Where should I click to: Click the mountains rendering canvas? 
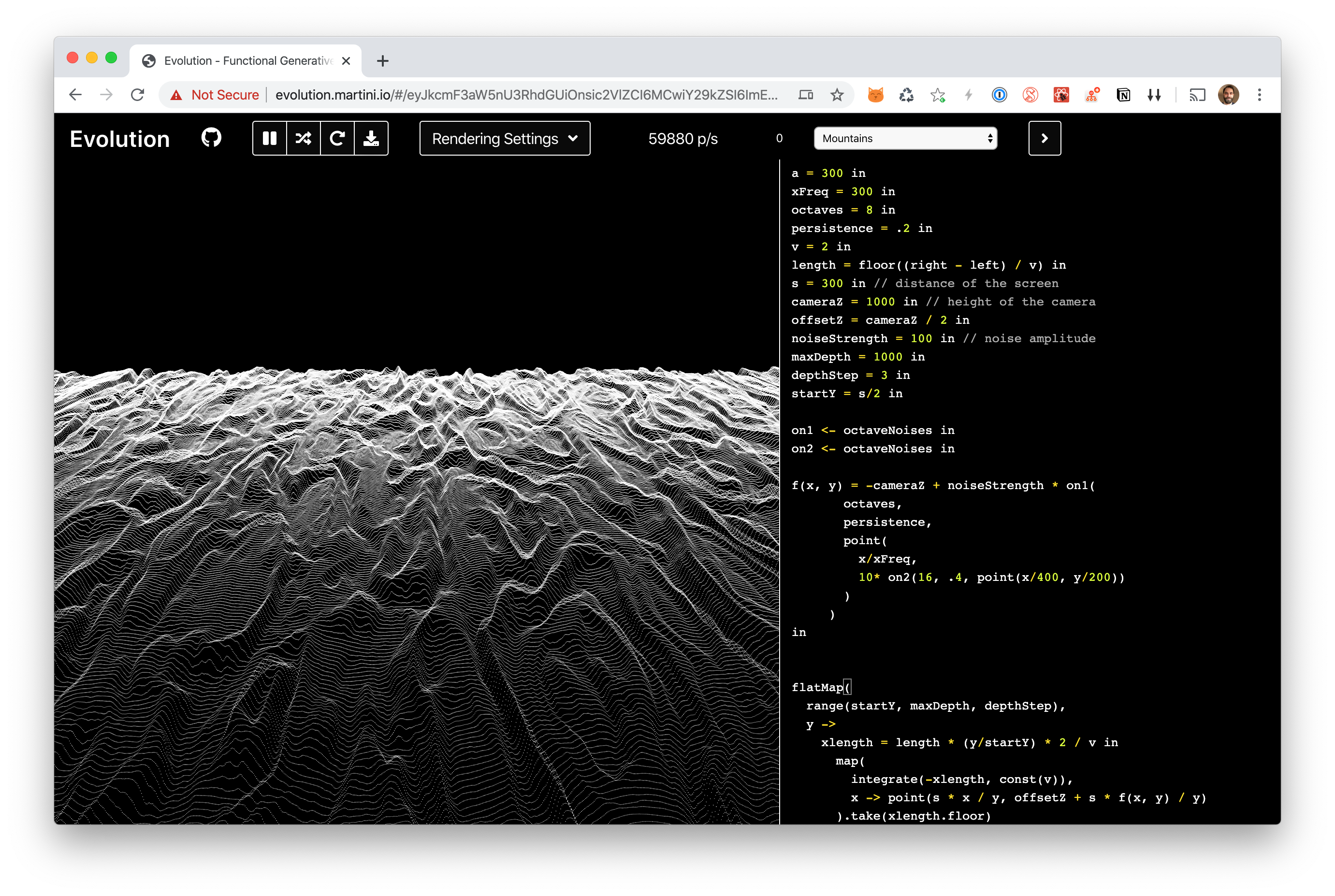pos(417,491)
